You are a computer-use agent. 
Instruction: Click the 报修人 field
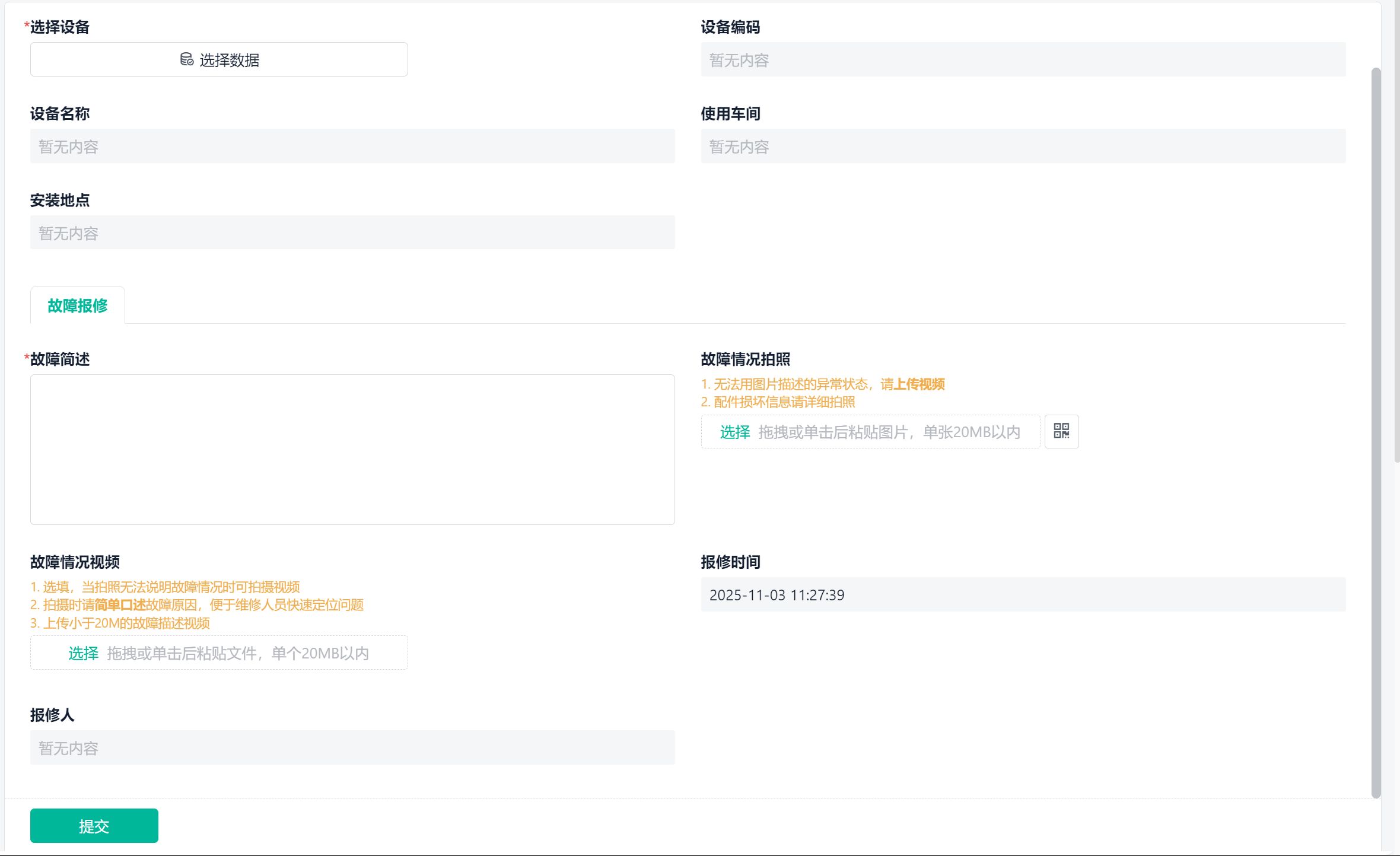[x=352, y=747]
